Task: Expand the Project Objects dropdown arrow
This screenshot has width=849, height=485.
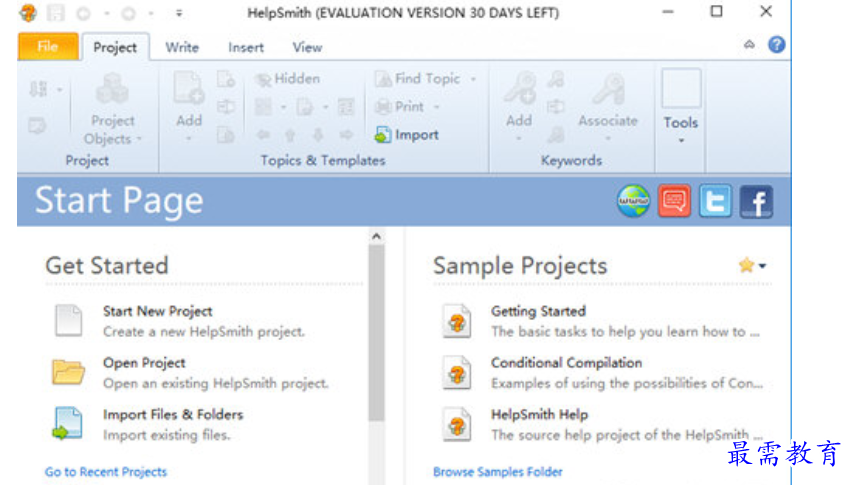Action: (140, 139)
